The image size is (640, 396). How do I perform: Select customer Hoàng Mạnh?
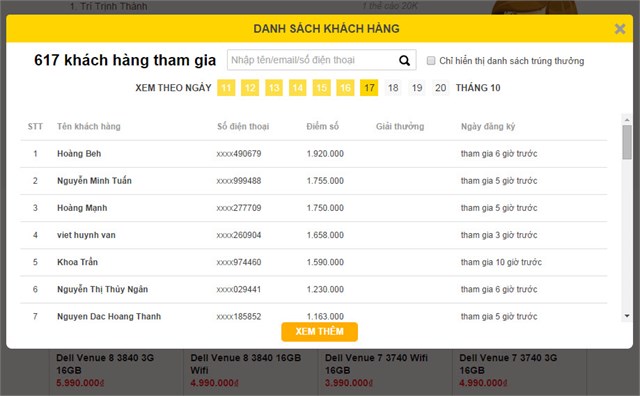82,208
